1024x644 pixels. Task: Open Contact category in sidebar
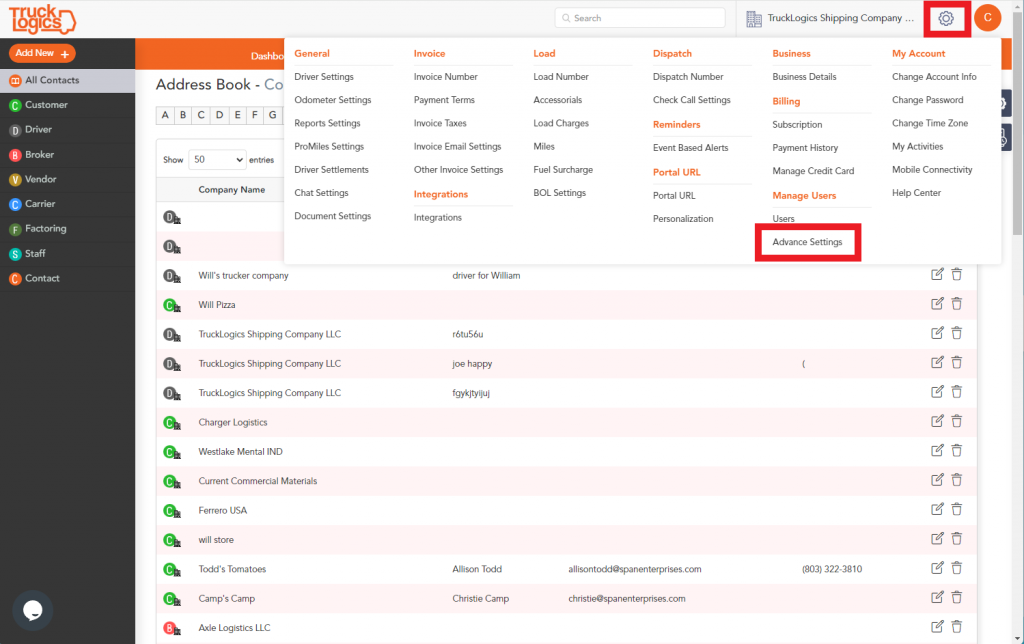pos(67,279)
